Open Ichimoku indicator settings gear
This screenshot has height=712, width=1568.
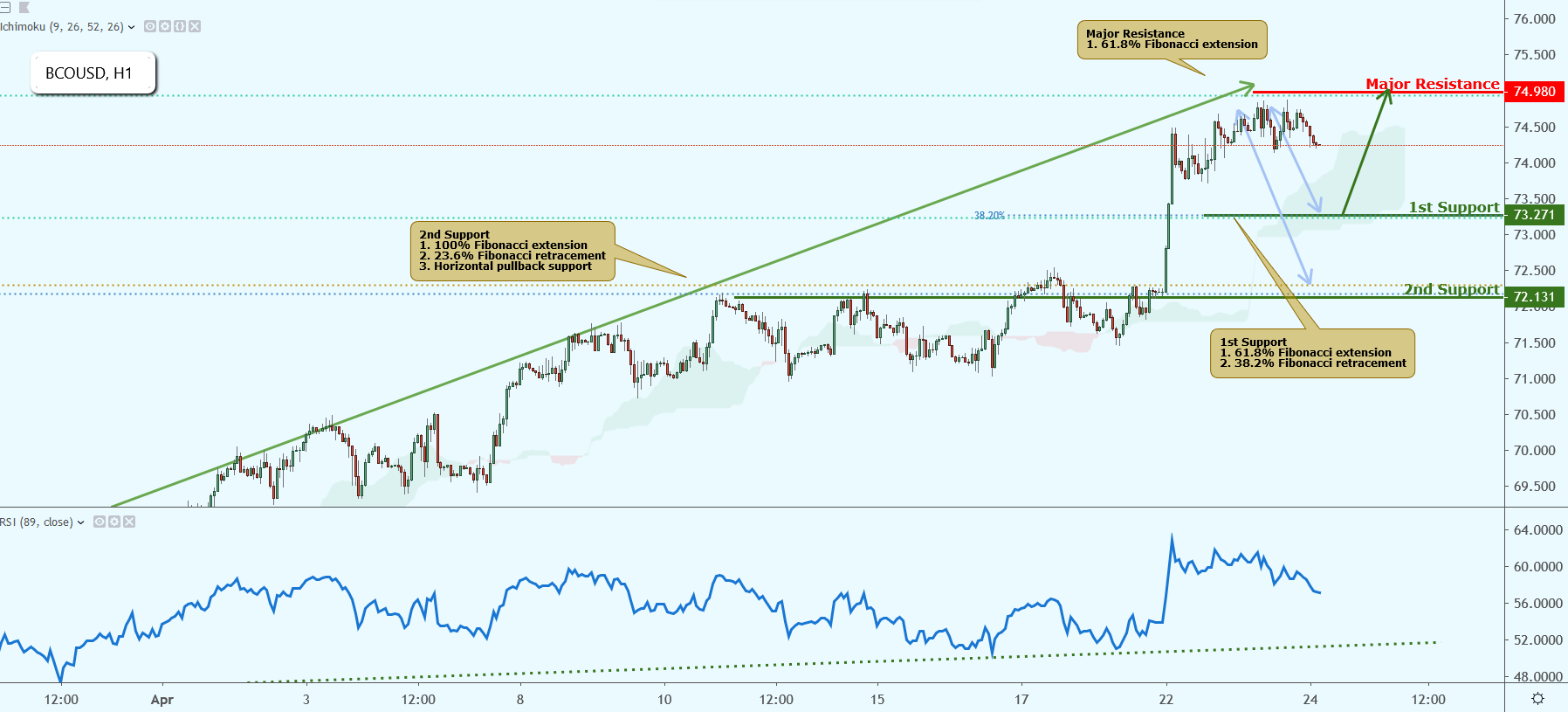pos(165,26)
